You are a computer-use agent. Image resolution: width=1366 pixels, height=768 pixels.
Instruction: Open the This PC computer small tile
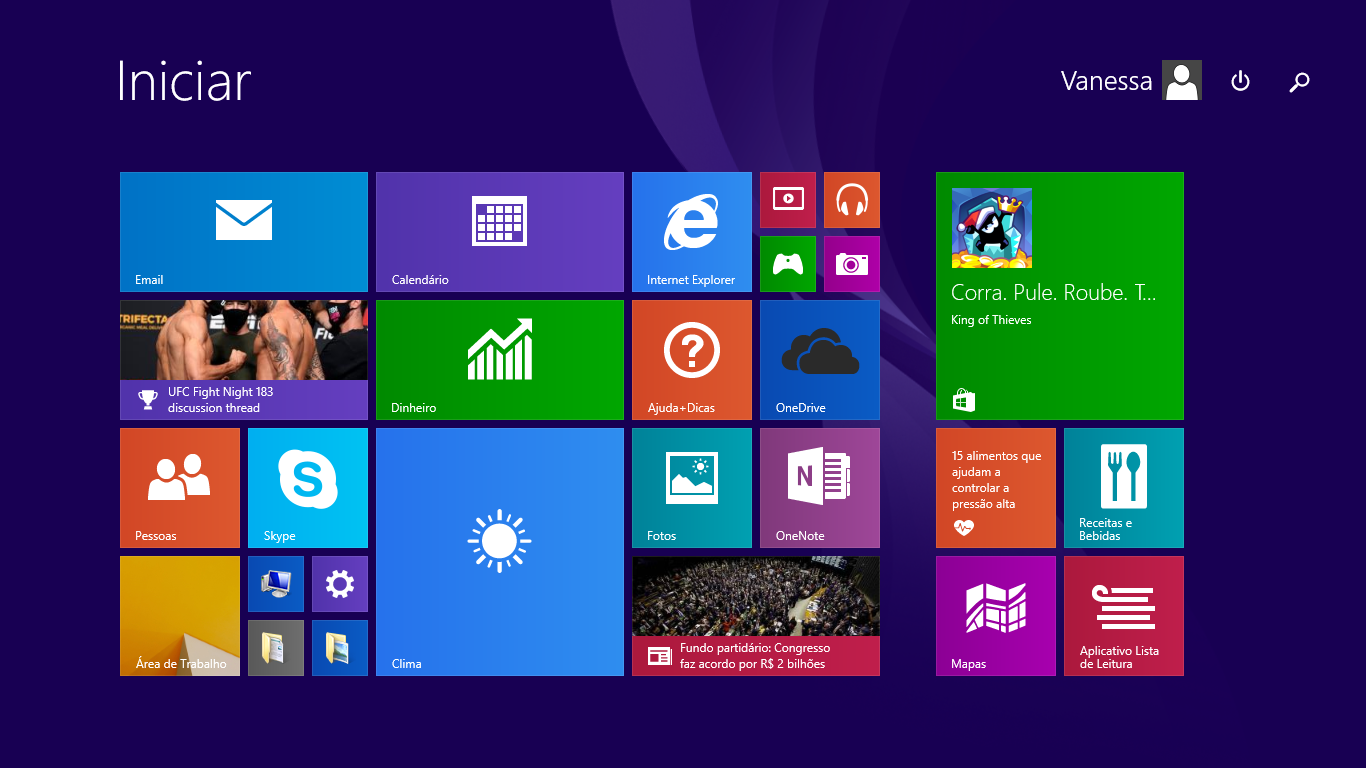(x=276, y=584)
